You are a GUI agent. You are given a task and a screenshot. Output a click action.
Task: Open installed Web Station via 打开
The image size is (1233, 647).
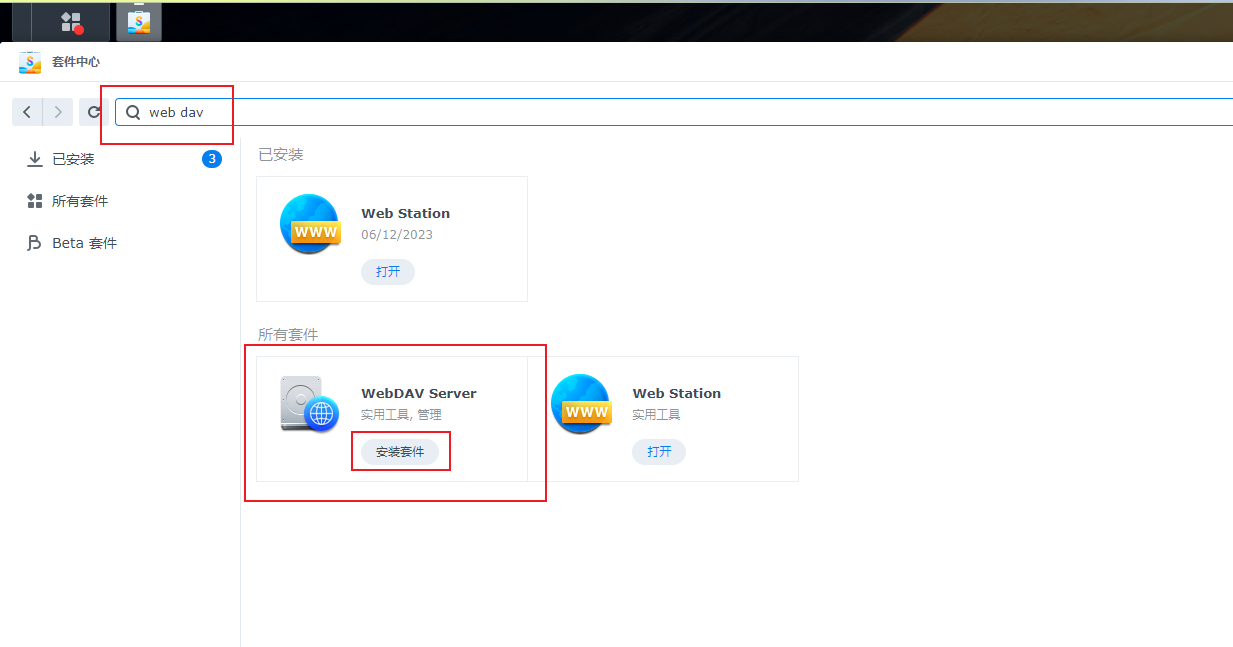click(388, 271)
